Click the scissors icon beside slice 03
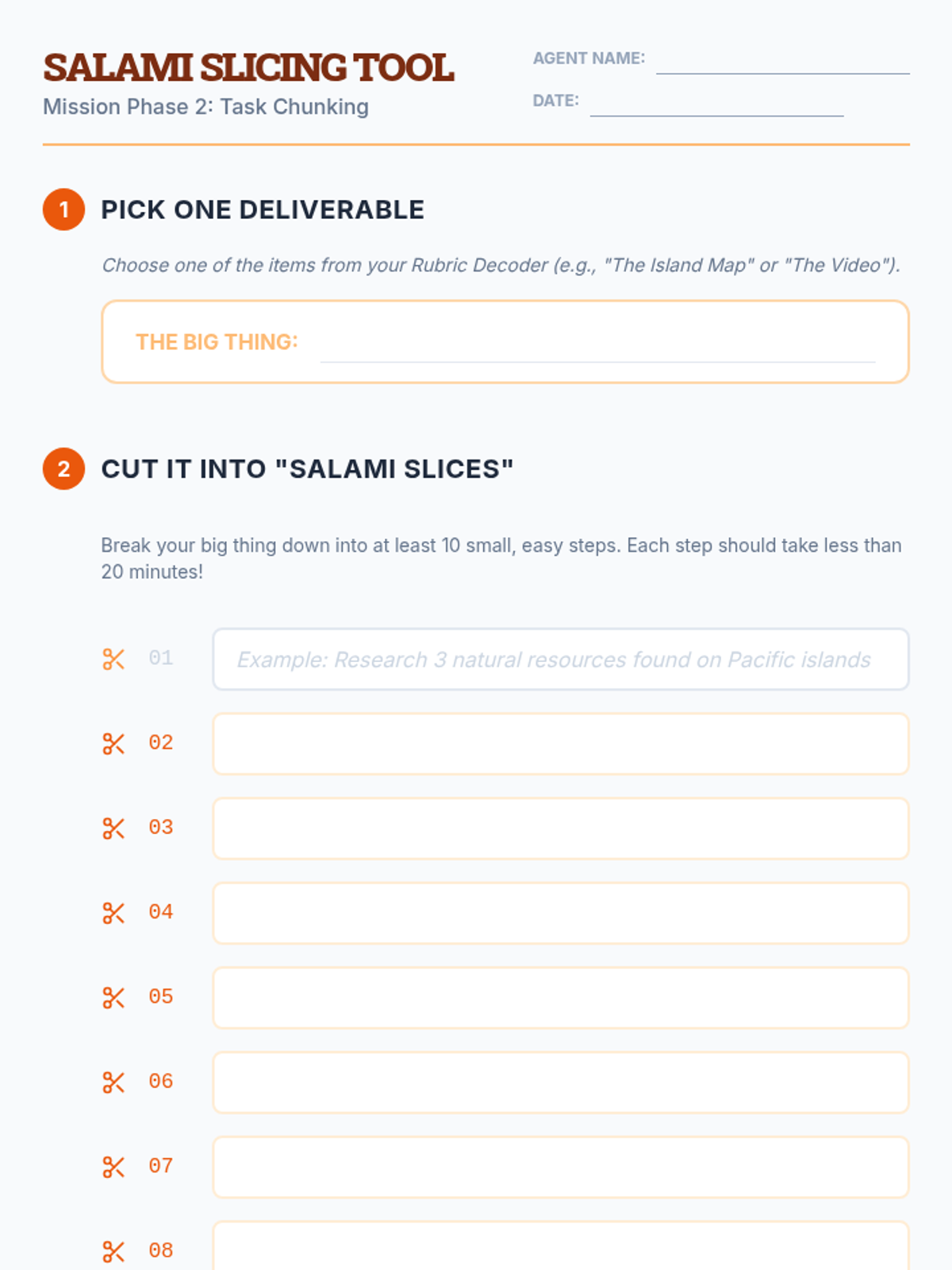Screen dimensions: 952x1270 pos(113,829)
